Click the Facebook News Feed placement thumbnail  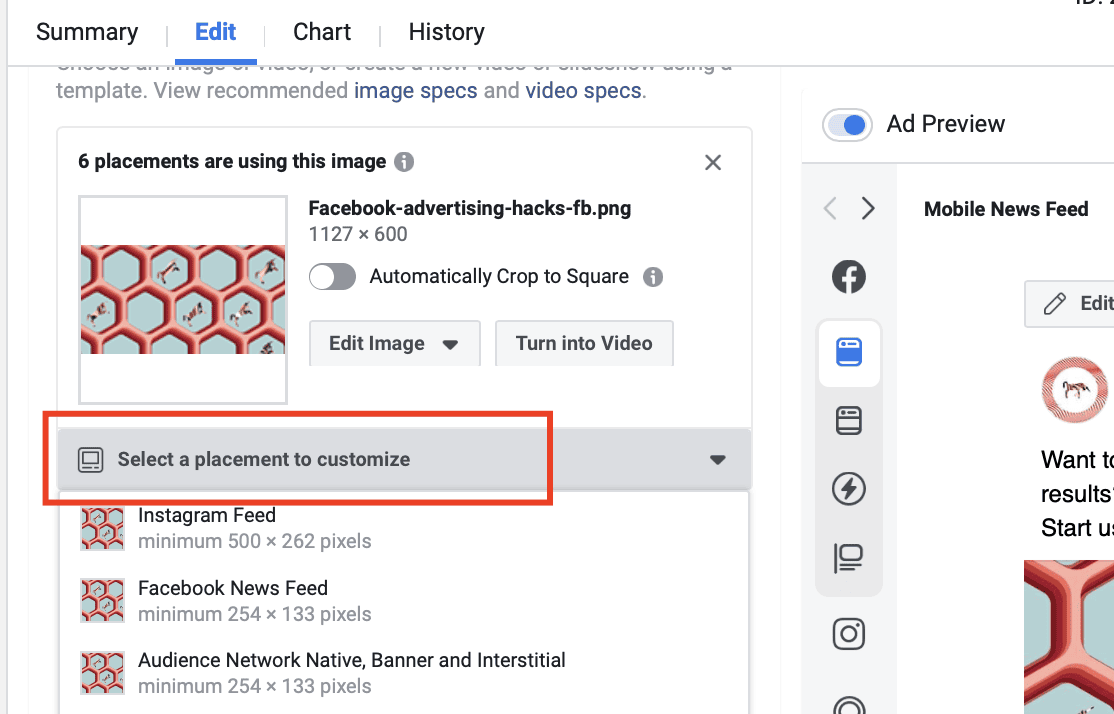[102, 600]
